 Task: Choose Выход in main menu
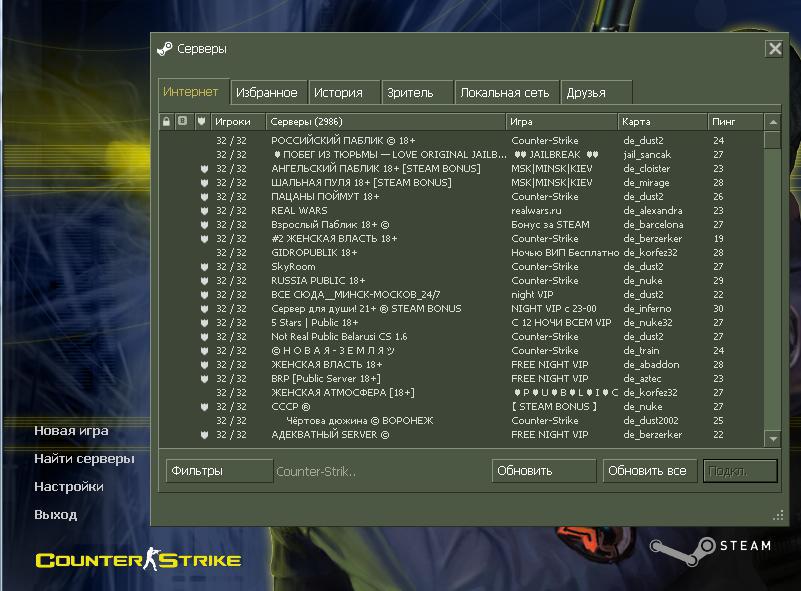coord(55,514)
